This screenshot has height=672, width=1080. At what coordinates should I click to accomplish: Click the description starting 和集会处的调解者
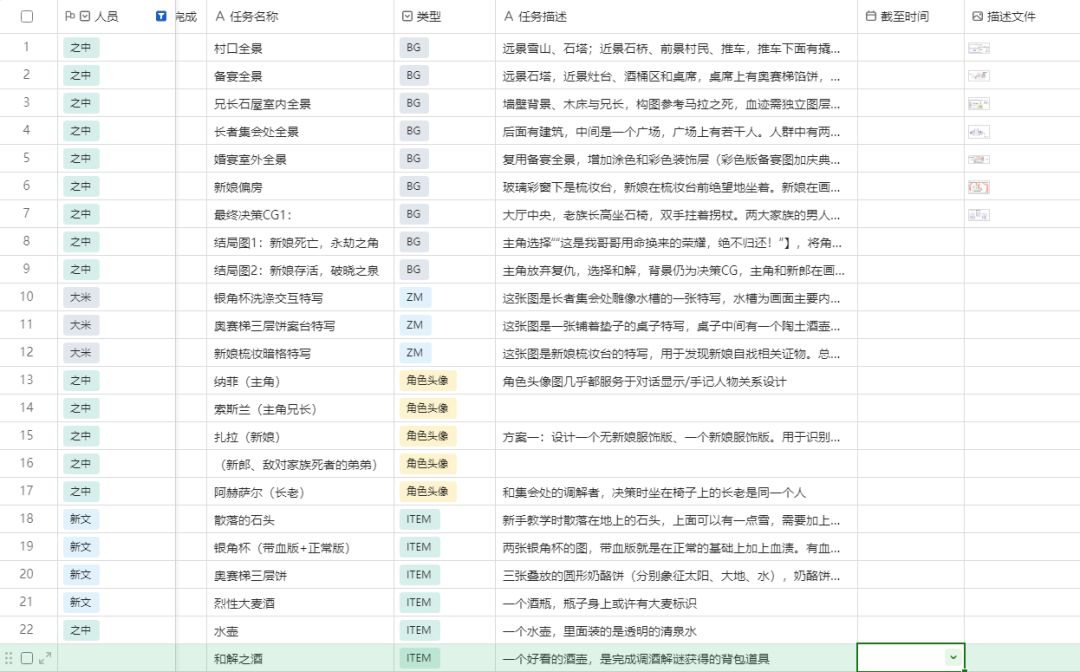654,492
